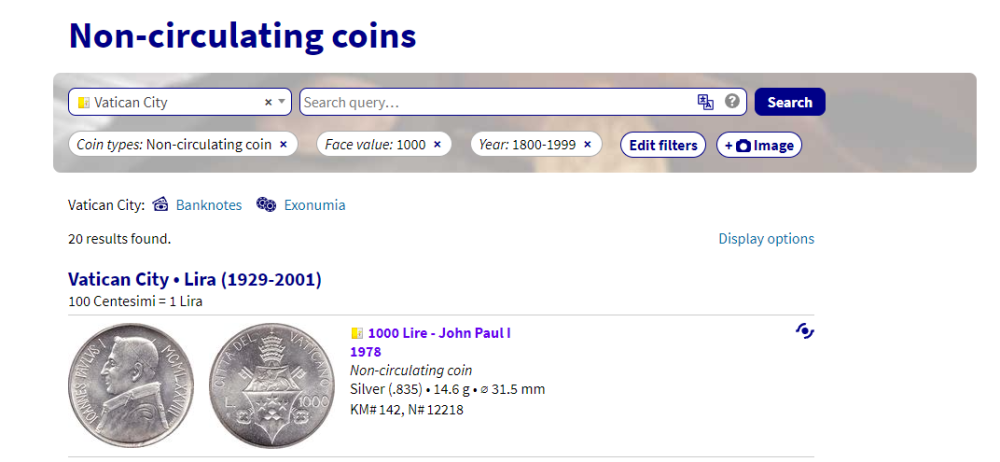Click the coin comparison icon at right

[x=805, y=332]
